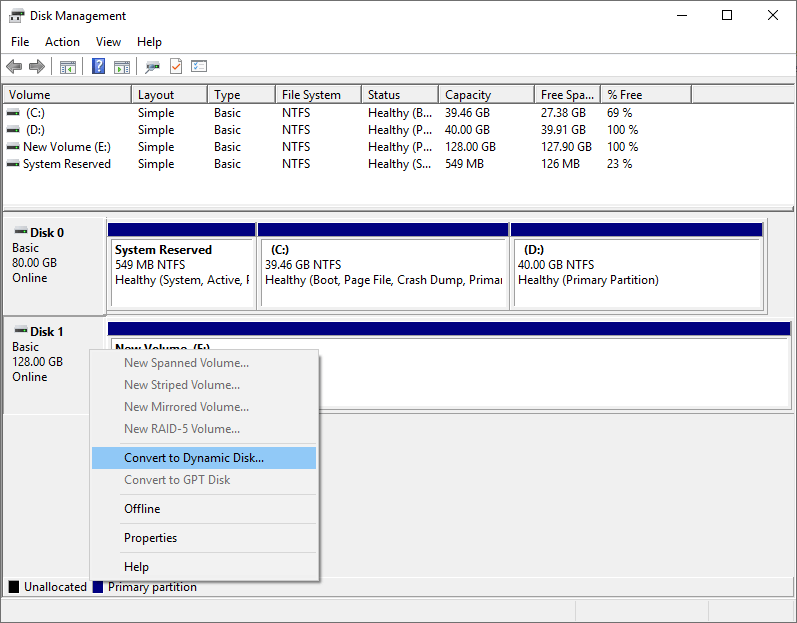Choose Offline from the context menu

point(142,509)
